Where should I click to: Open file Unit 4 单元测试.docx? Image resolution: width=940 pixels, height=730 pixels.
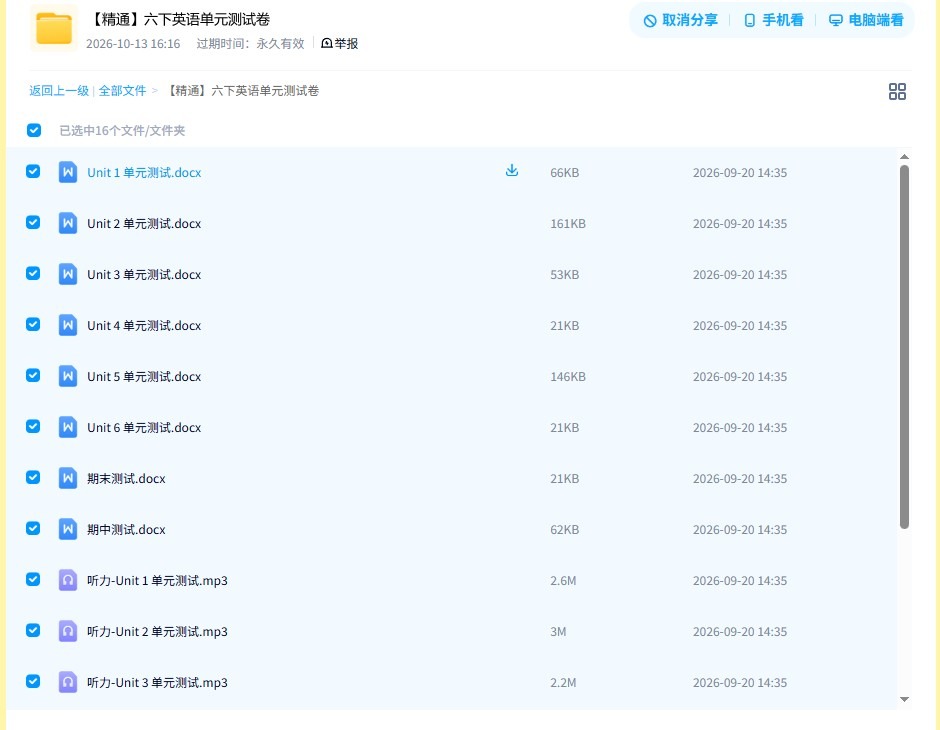(x=144, y=325)
